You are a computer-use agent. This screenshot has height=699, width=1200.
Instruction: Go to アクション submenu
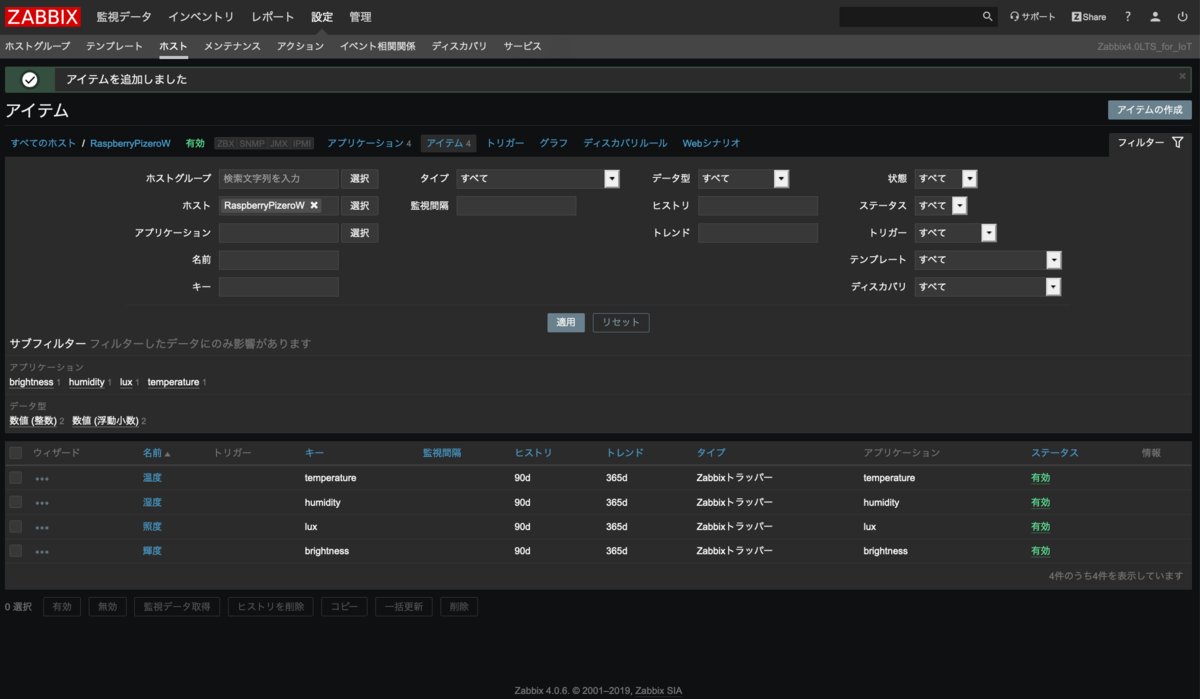[x=300, y=47]
